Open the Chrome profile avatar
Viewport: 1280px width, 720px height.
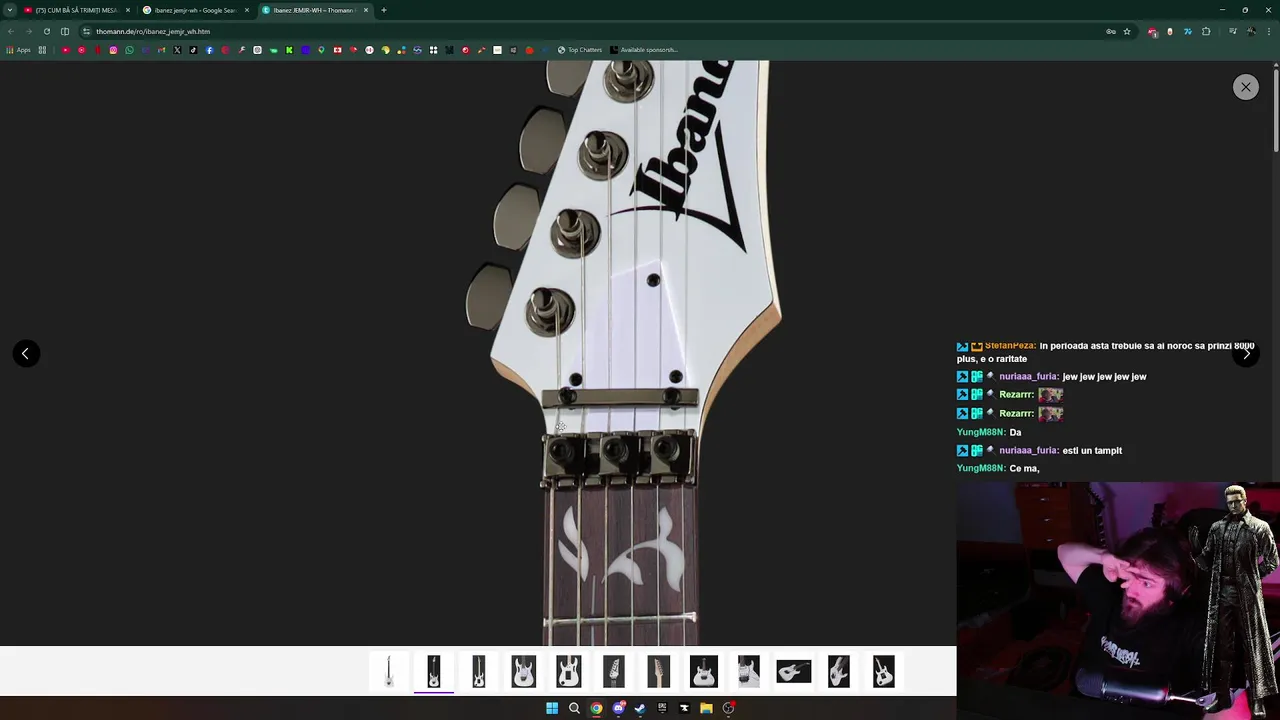1251,31
